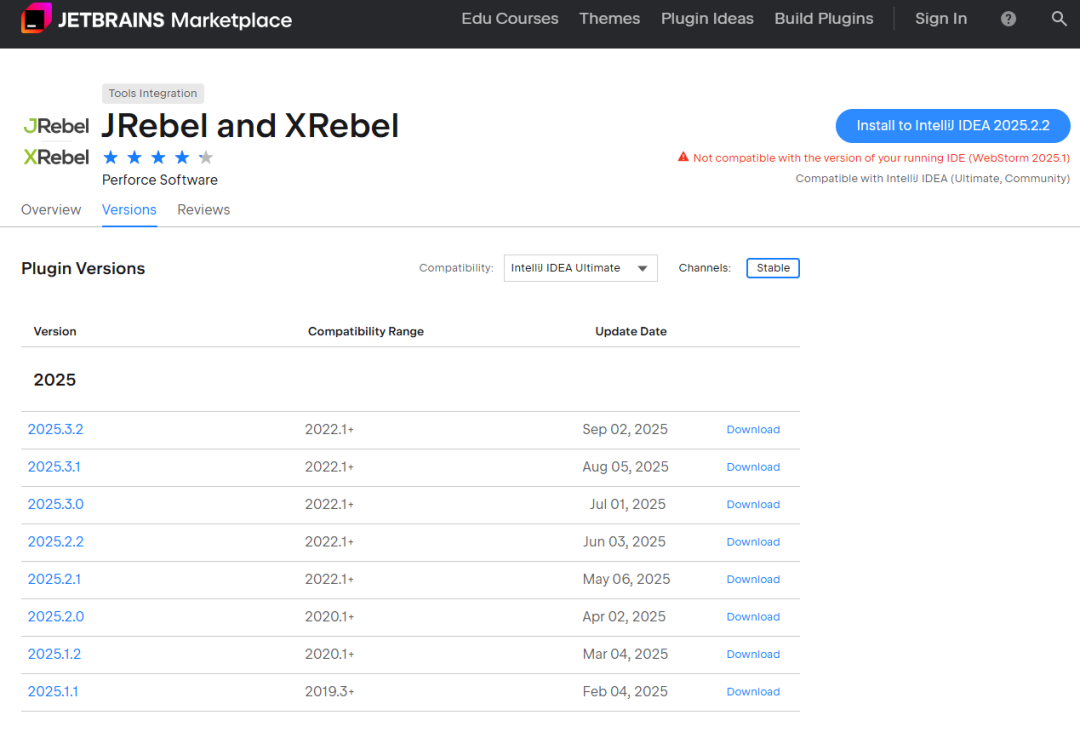Select the Versions tab

click(129, 210)
